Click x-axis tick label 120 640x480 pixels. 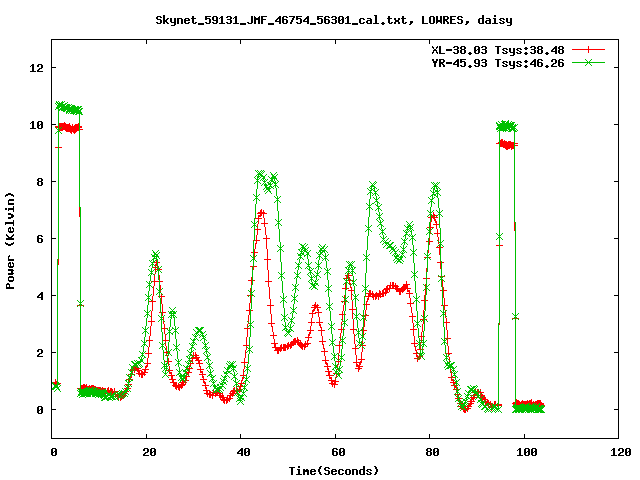click(621, 452)
